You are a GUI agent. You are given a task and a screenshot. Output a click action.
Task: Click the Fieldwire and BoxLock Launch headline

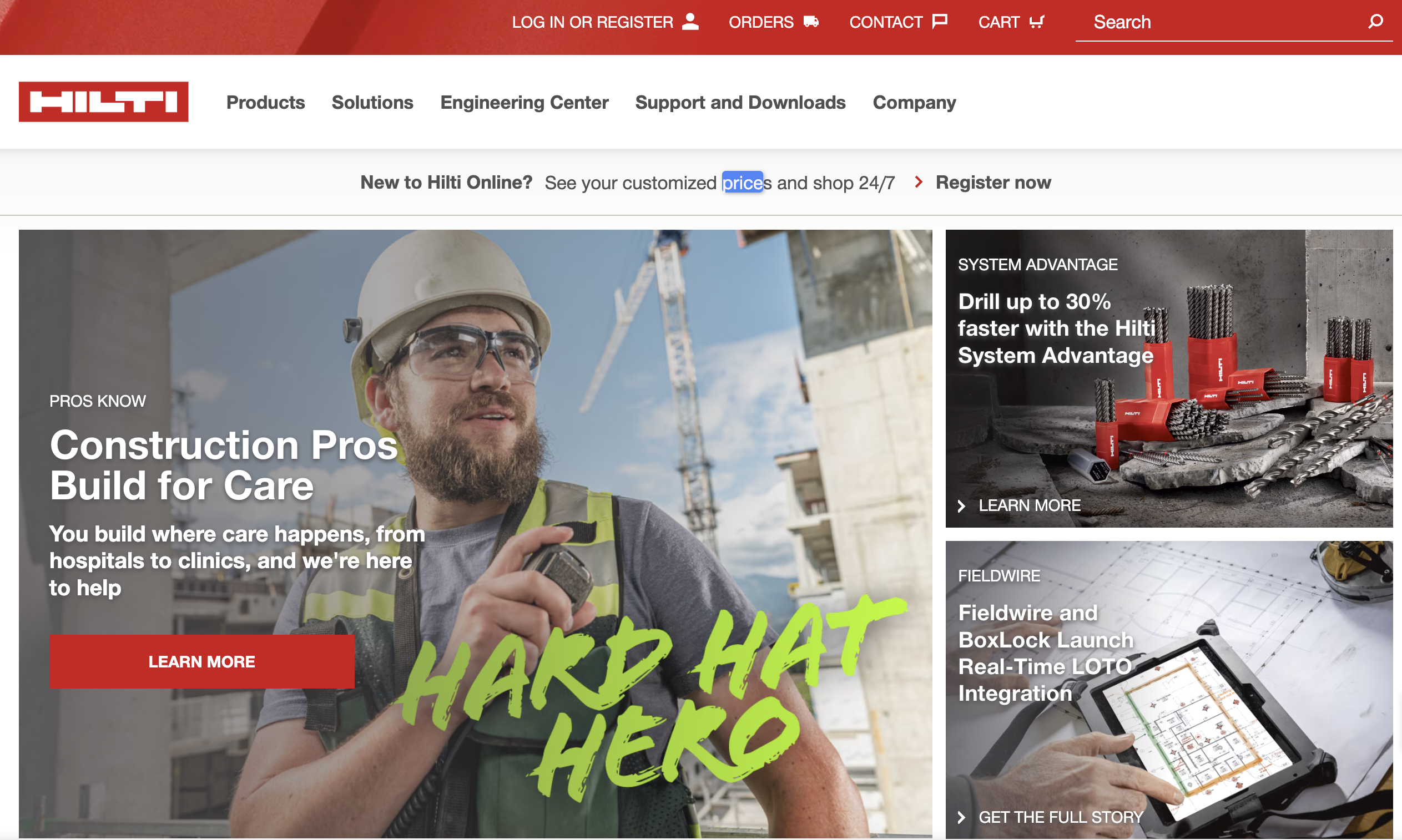tap(1045, 652)
